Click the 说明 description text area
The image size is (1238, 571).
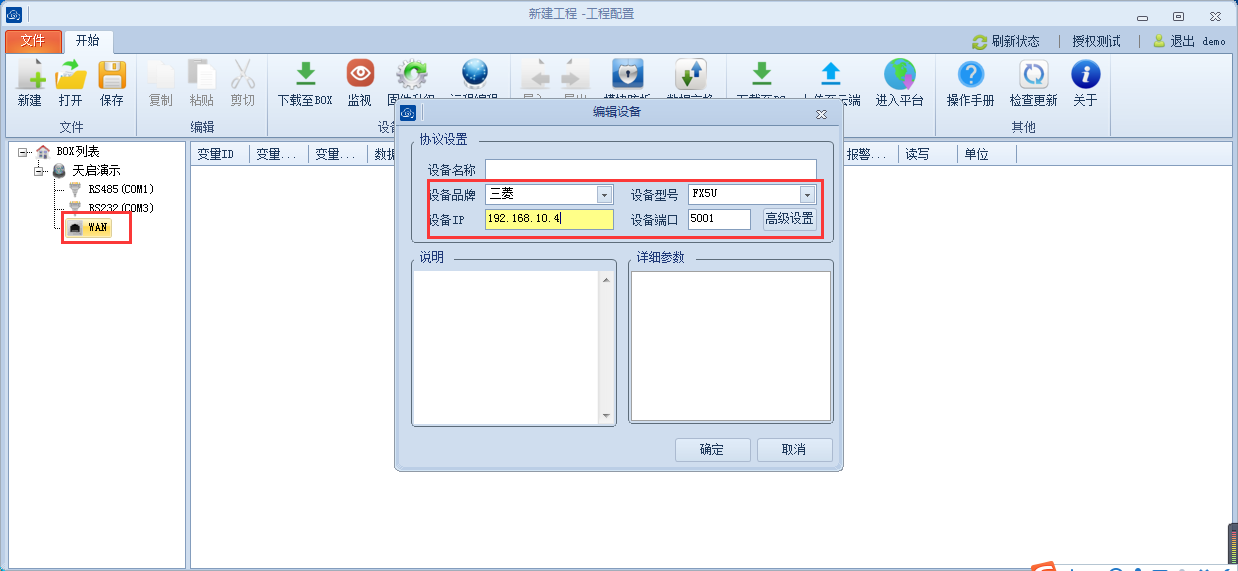click(506, 348)
